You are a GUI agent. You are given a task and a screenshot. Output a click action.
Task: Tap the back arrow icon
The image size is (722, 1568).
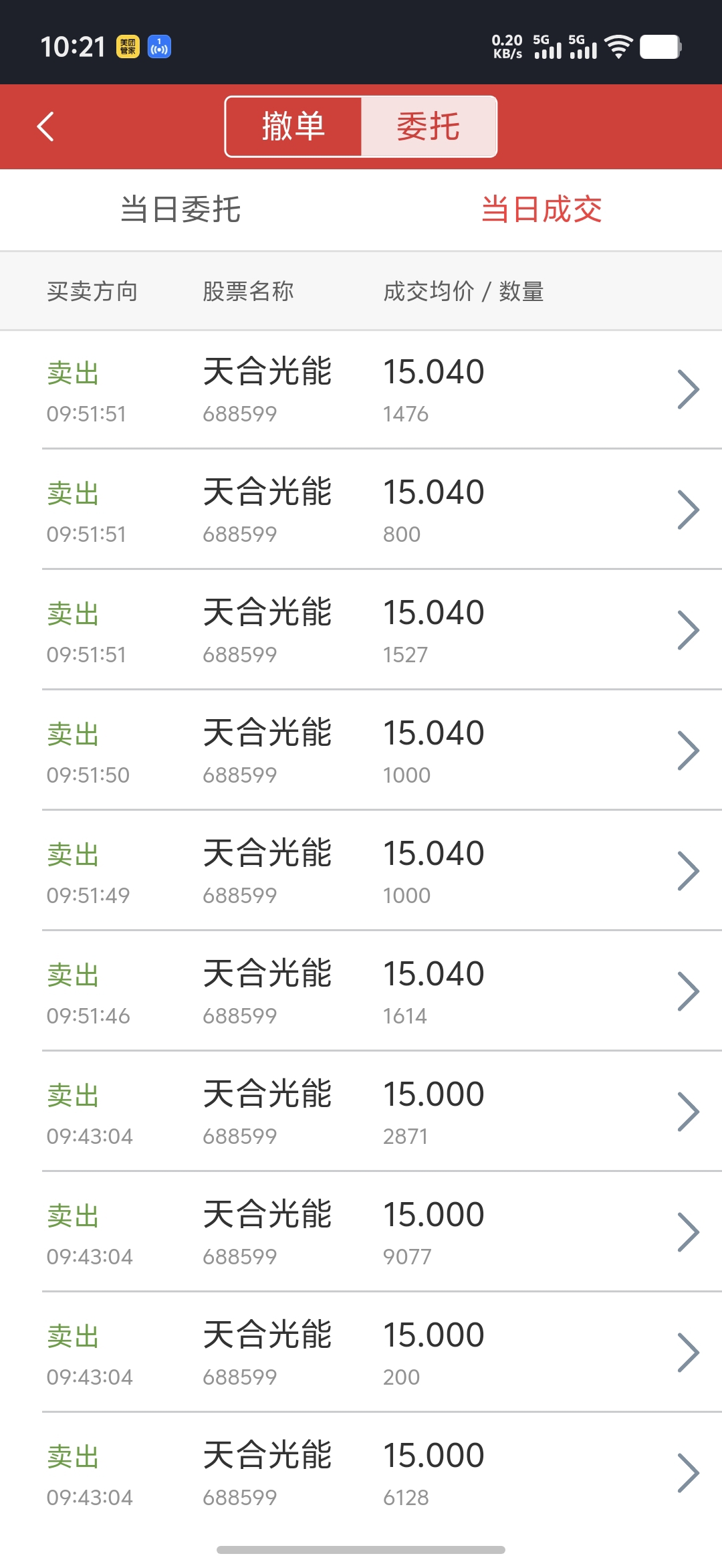(45, 126)
